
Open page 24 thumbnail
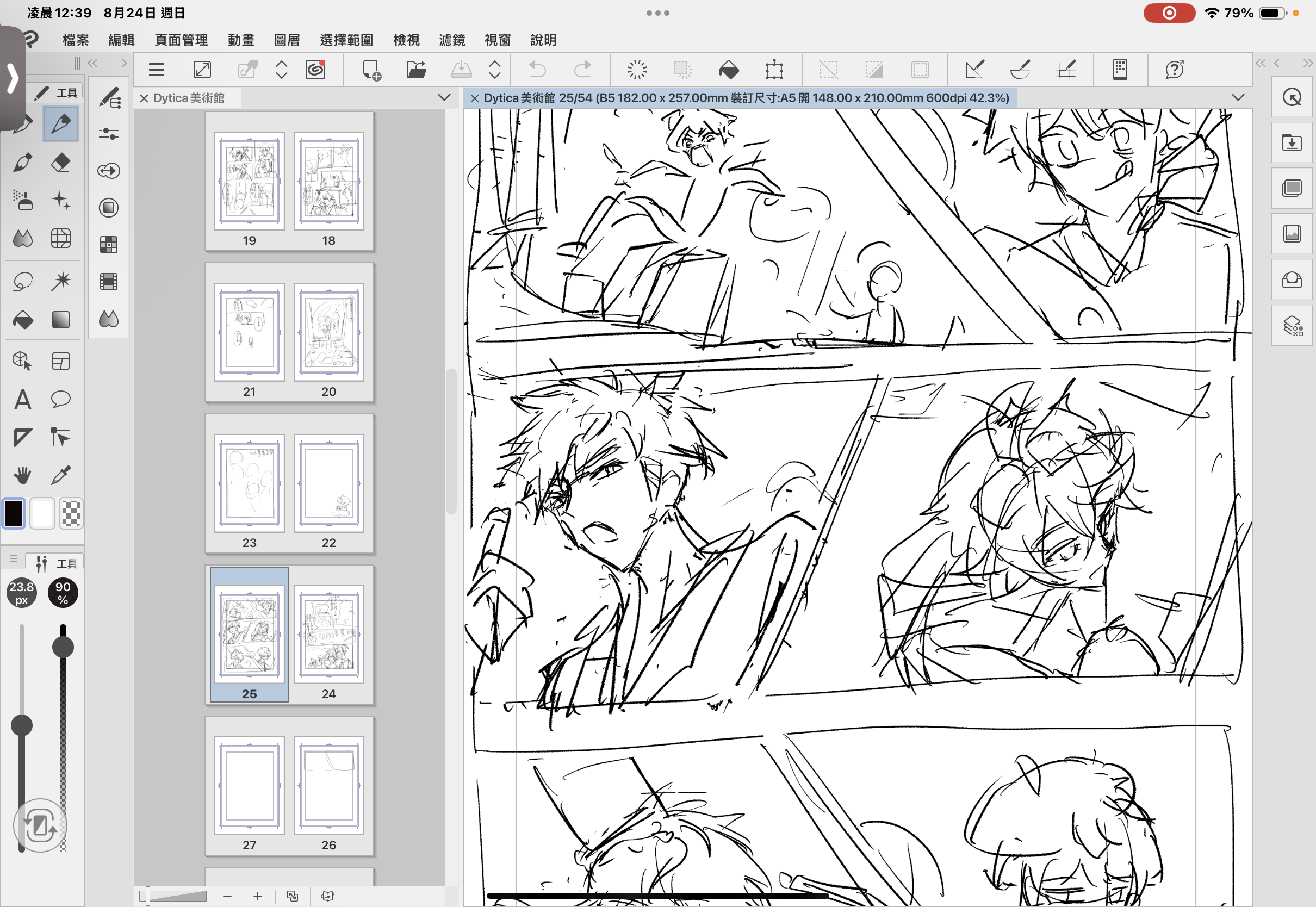(329, 635)
